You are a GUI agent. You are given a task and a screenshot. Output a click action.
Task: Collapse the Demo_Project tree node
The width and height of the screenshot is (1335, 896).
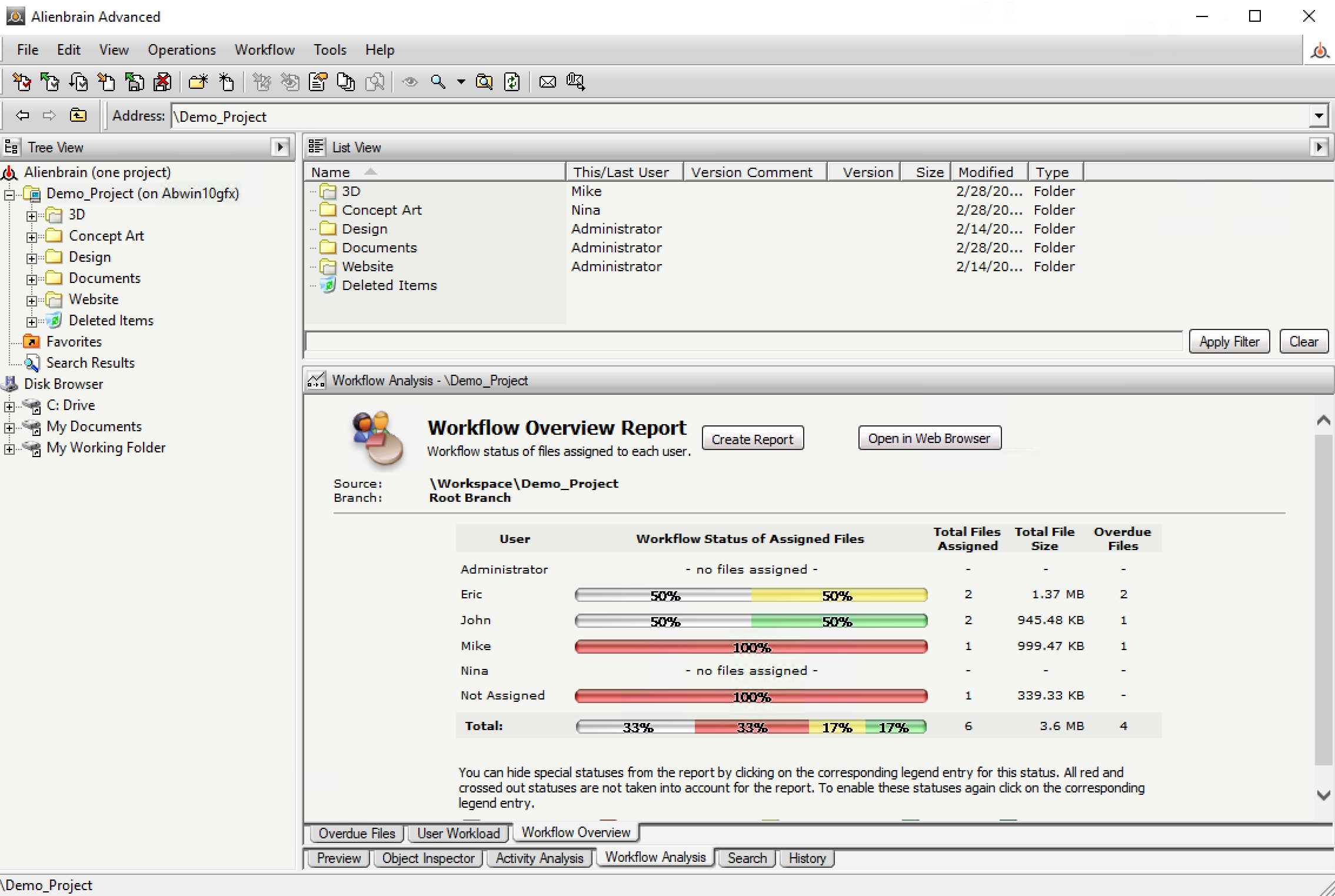click(x=9, y=195)
